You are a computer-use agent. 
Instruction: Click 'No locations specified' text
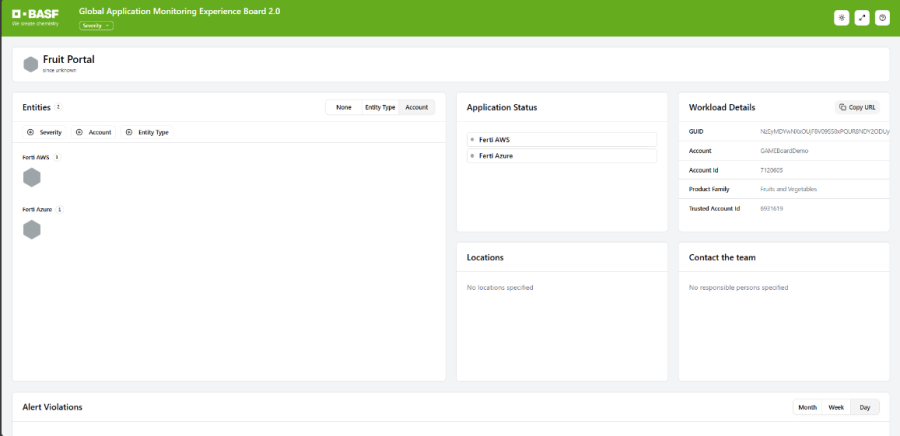pyautogui.click(x=500, y=287)
